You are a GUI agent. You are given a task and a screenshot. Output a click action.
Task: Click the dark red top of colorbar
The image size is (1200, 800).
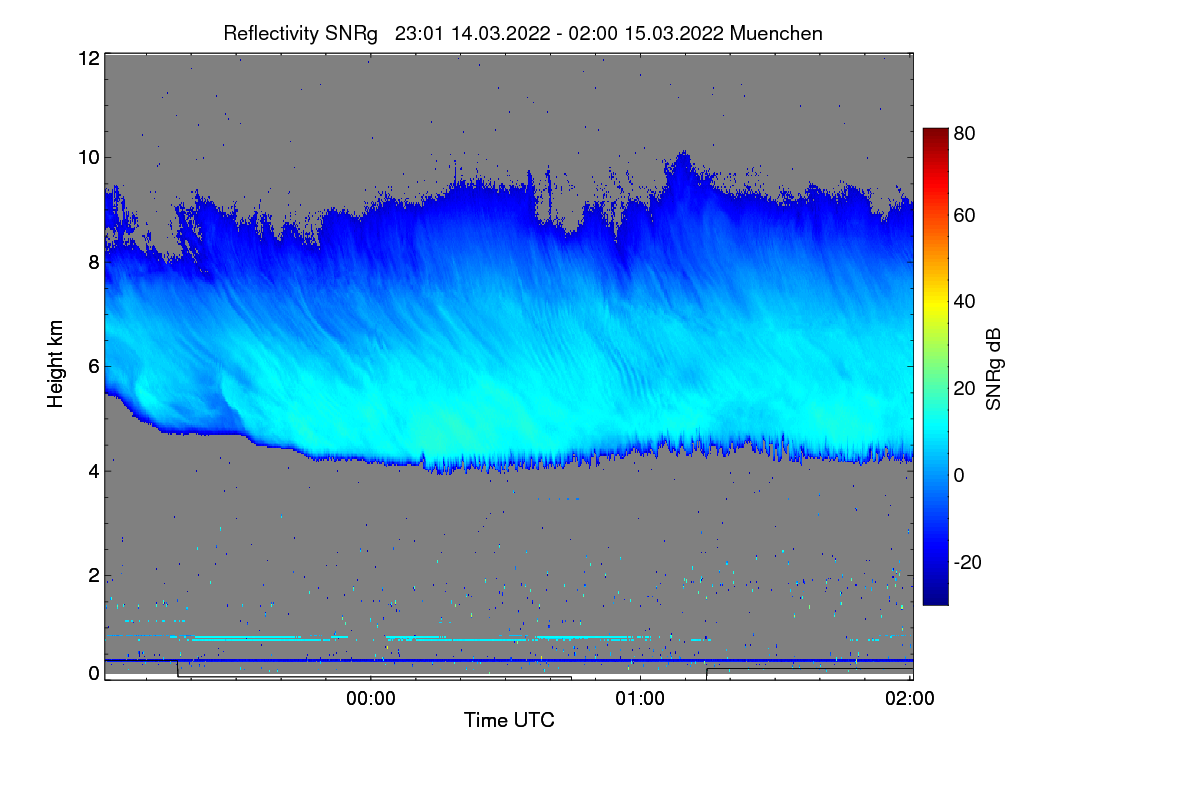[x=935, y=134]
